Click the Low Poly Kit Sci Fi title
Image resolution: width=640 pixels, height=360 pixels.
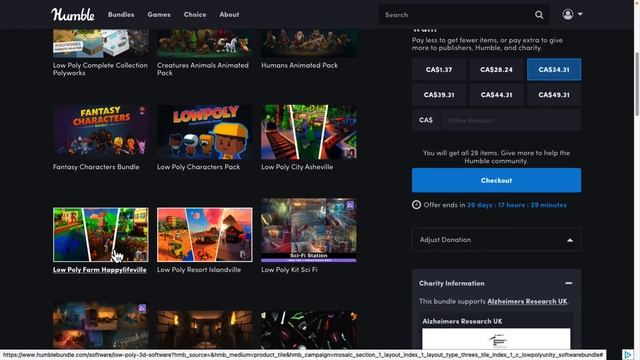(289, 270)
